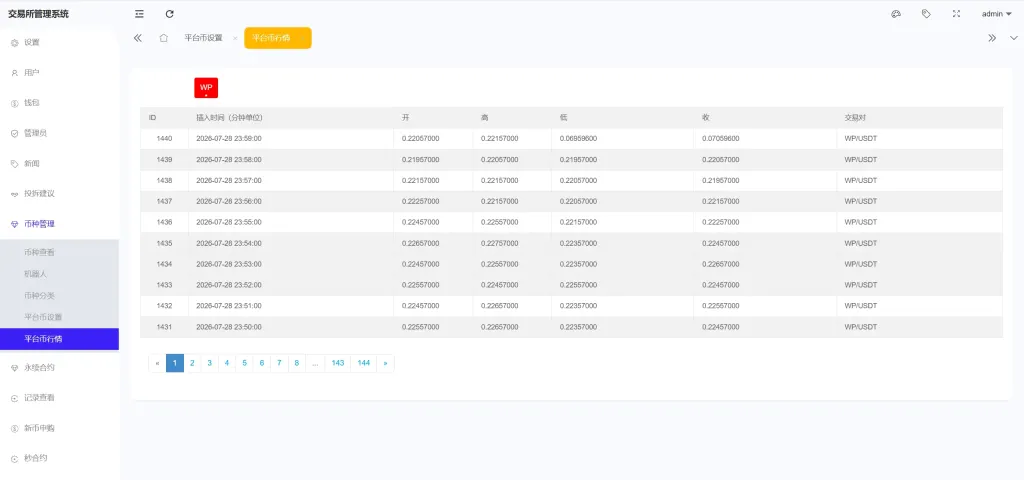
Task: Go to previous page with « button
Action: [x=157, y=363]
